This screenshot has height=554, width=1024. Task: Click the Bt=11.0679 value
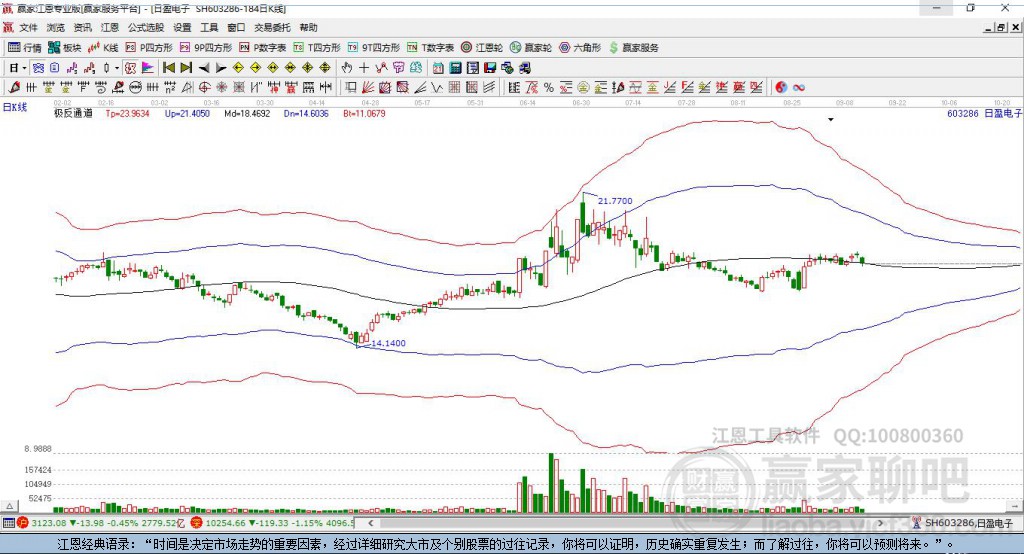[364, 114]
